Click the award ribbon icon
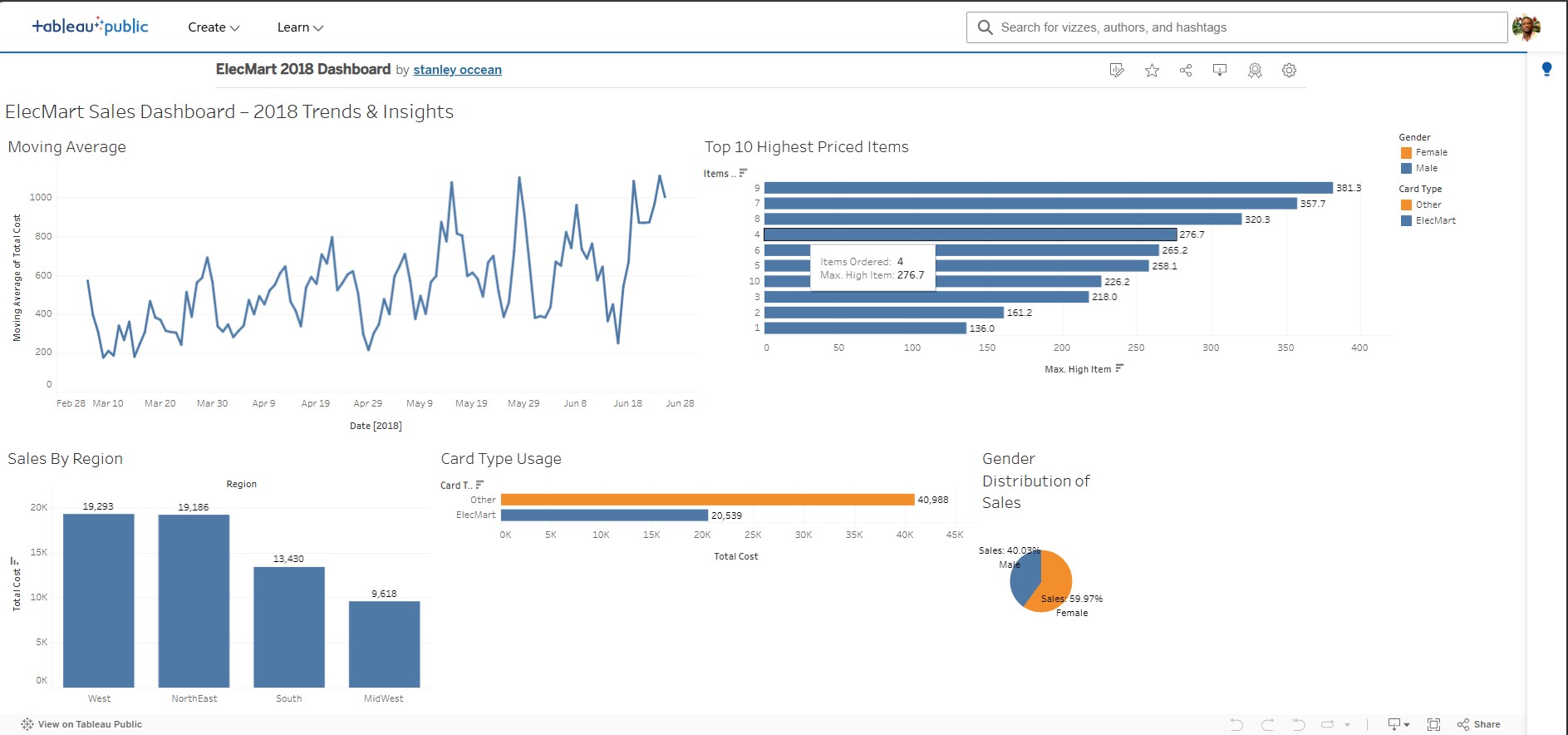The height and width of the screenshot is (735, 1568). click(x=1255, y=71)
